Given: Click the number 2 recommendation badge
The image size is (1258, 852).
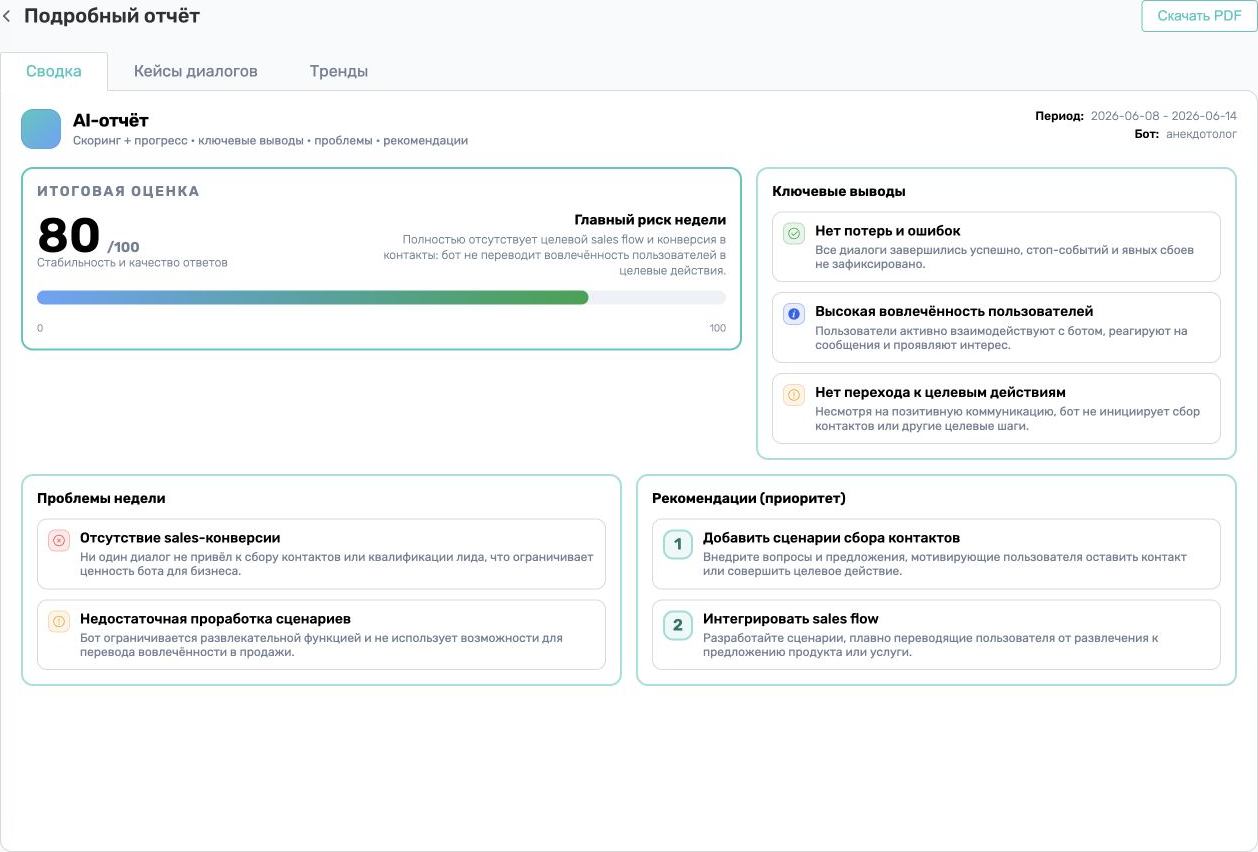Looking at the screenshot, I should click(678, 626).
